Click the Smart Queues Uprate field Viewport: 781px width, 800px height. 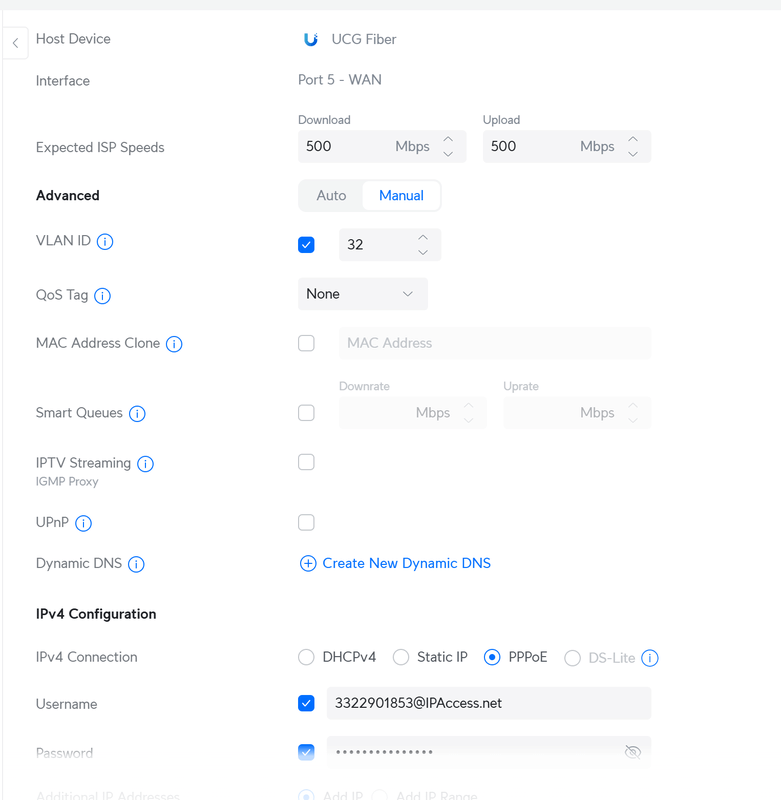coord(577,412)
